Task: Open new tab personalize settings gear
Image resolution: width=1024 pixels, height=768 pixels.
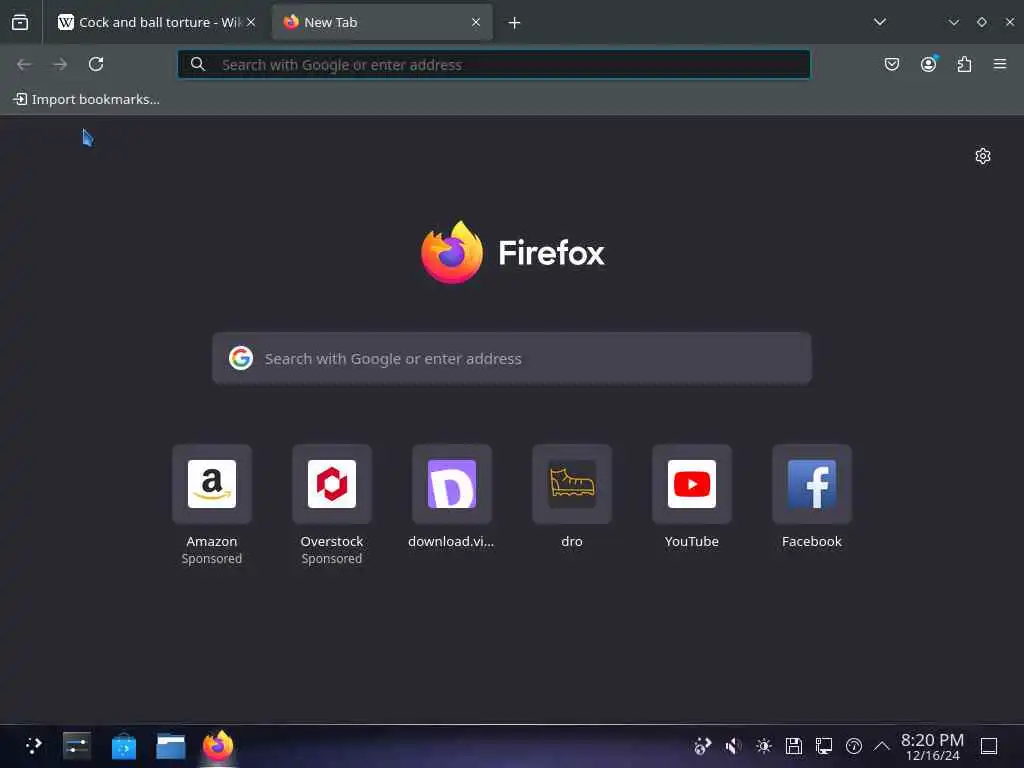Action: [x=982, y=156]
